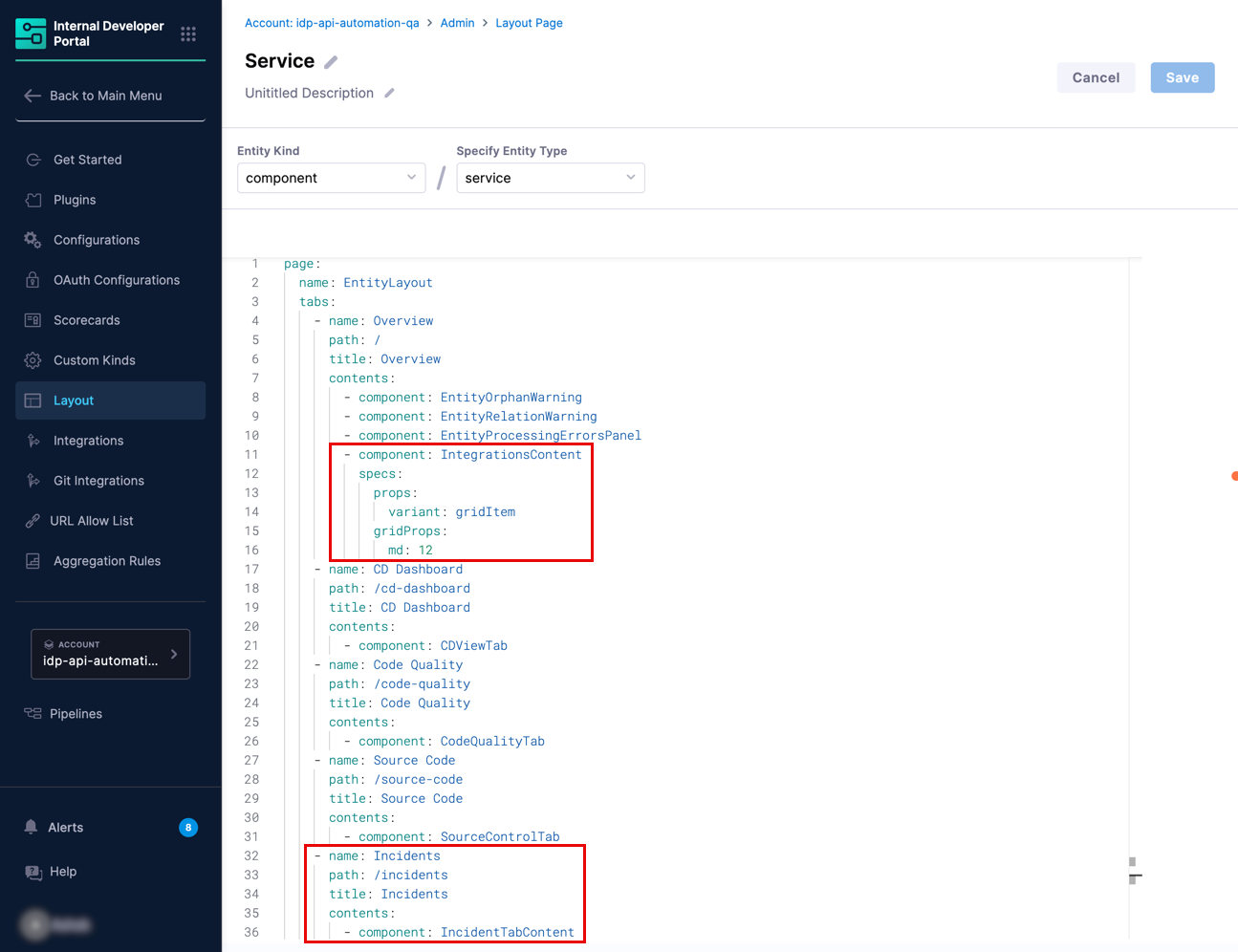Click the OAuth Configurations lock icon
This screenshot has height=952, width=1238.
33,280
